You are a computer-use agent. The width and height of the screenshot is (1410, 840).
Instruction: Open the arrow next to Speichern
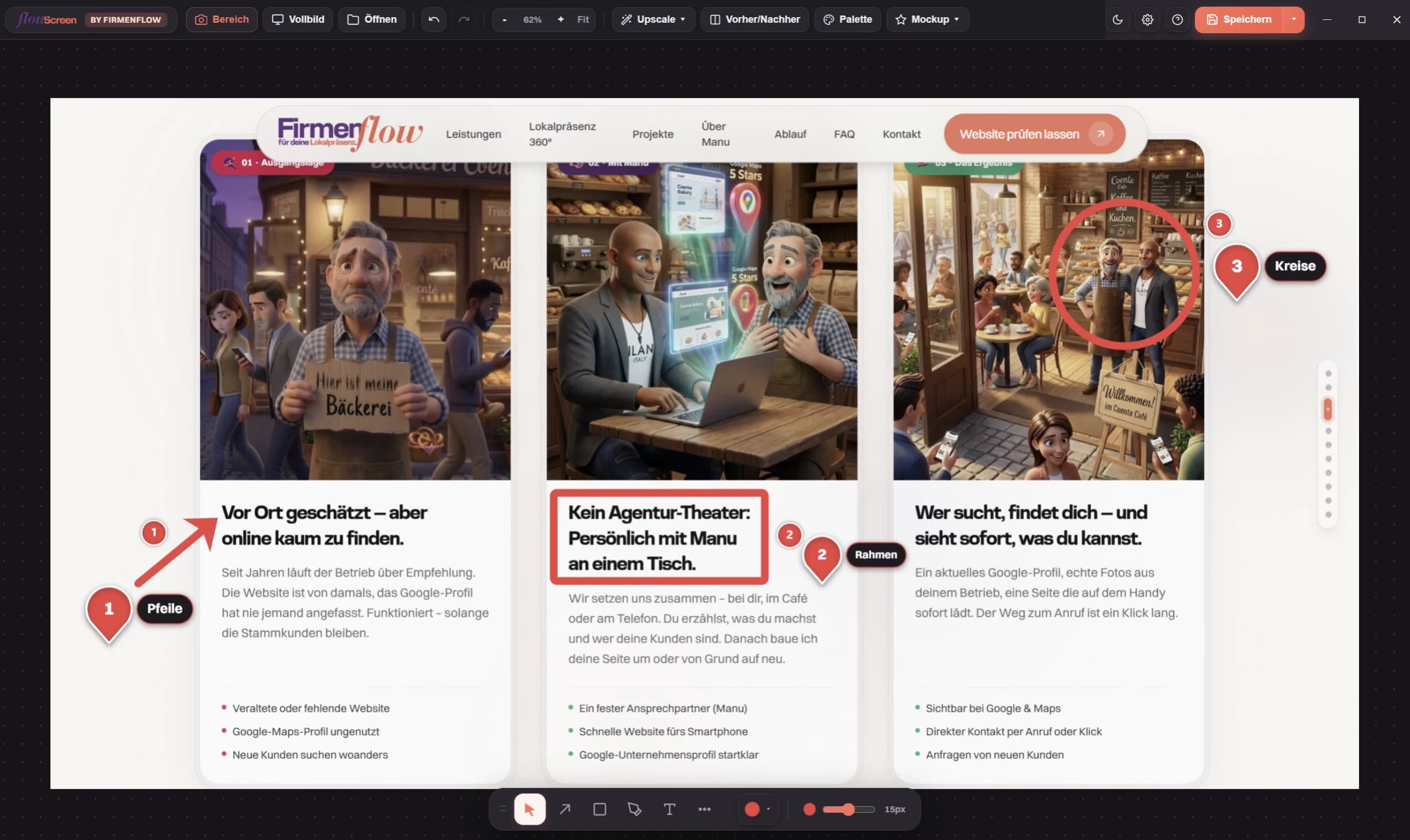(1293, 19)
